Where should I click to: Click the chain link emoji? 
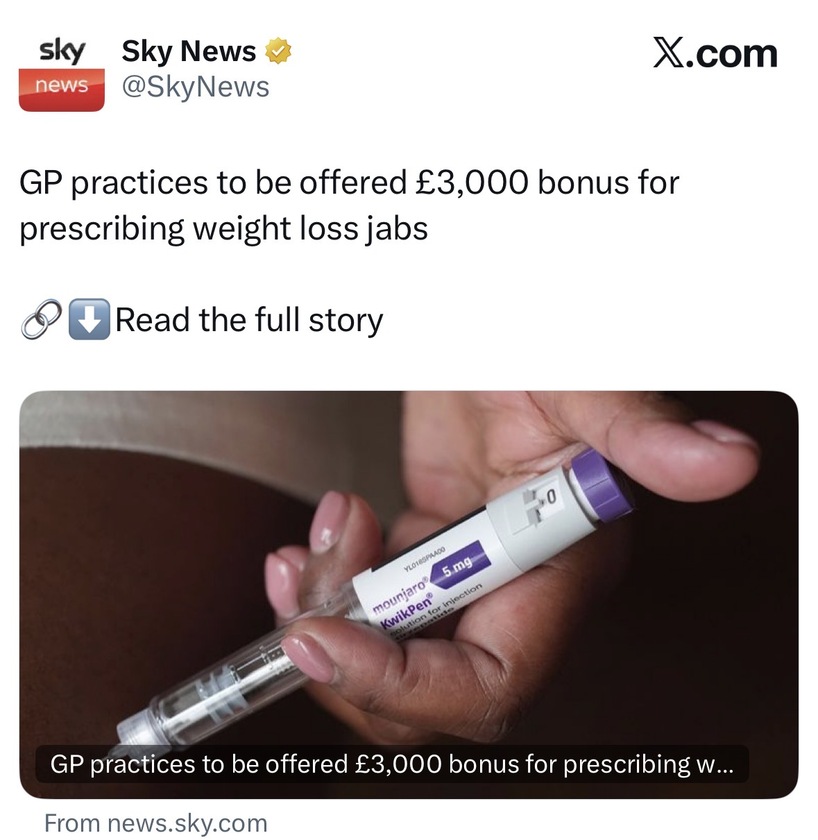pyautogui.click(x=41, y=319)
